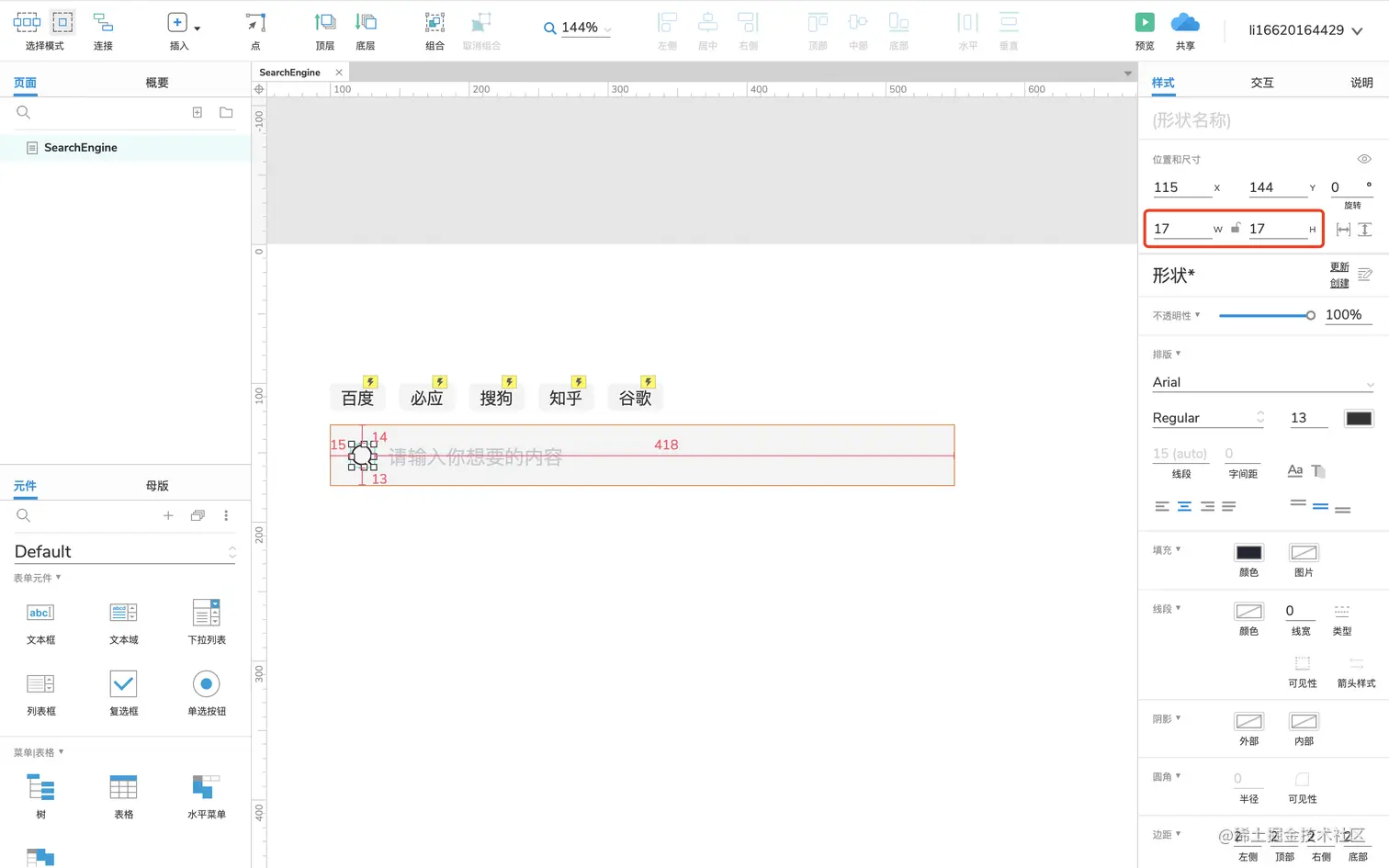Switch to the 母版 masters tab
1389x868 pixels.
(x=157, y=486)
